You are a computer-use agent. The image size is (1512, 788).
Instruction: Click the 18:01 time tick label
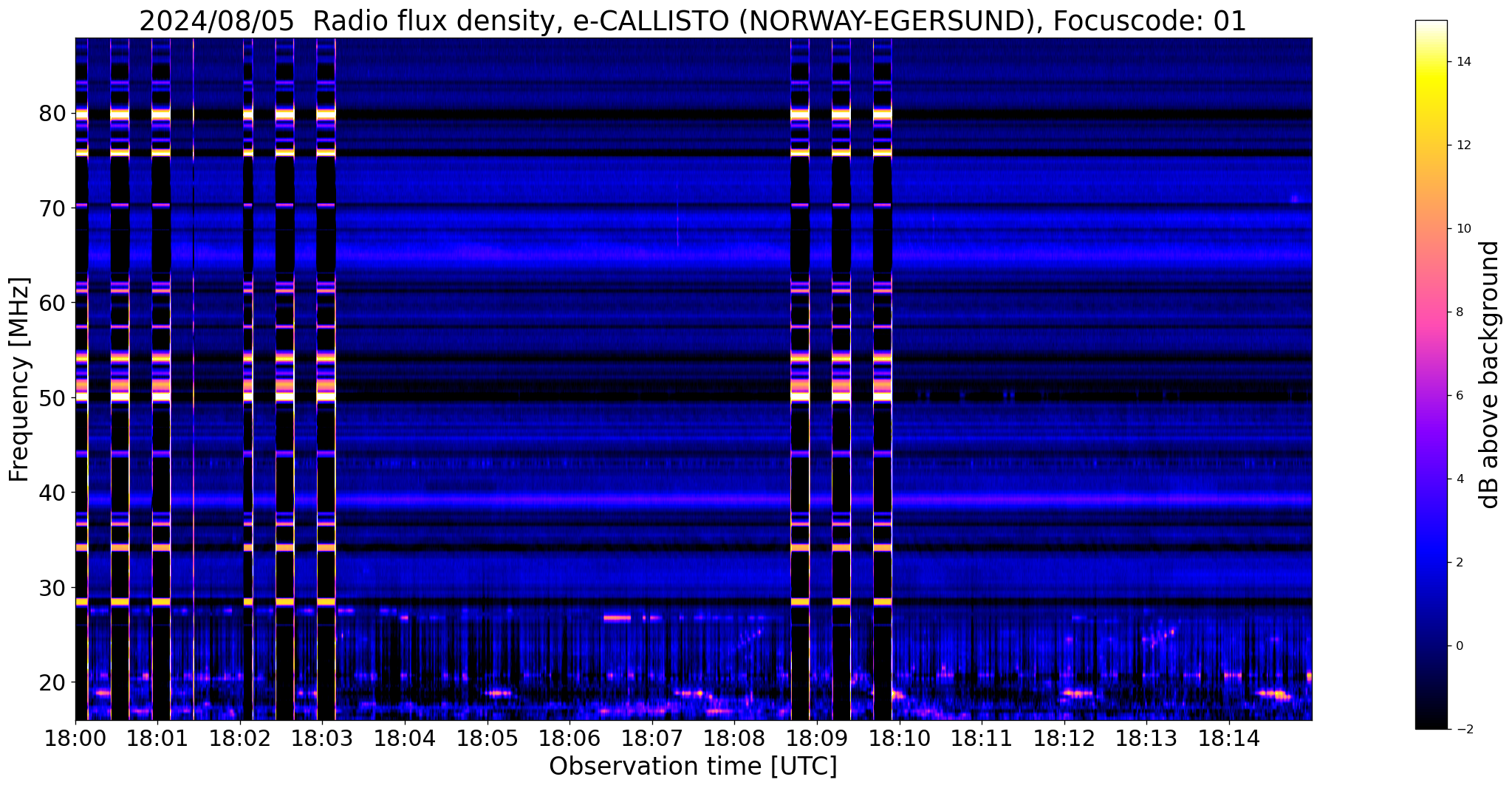(x=157, y=739)
